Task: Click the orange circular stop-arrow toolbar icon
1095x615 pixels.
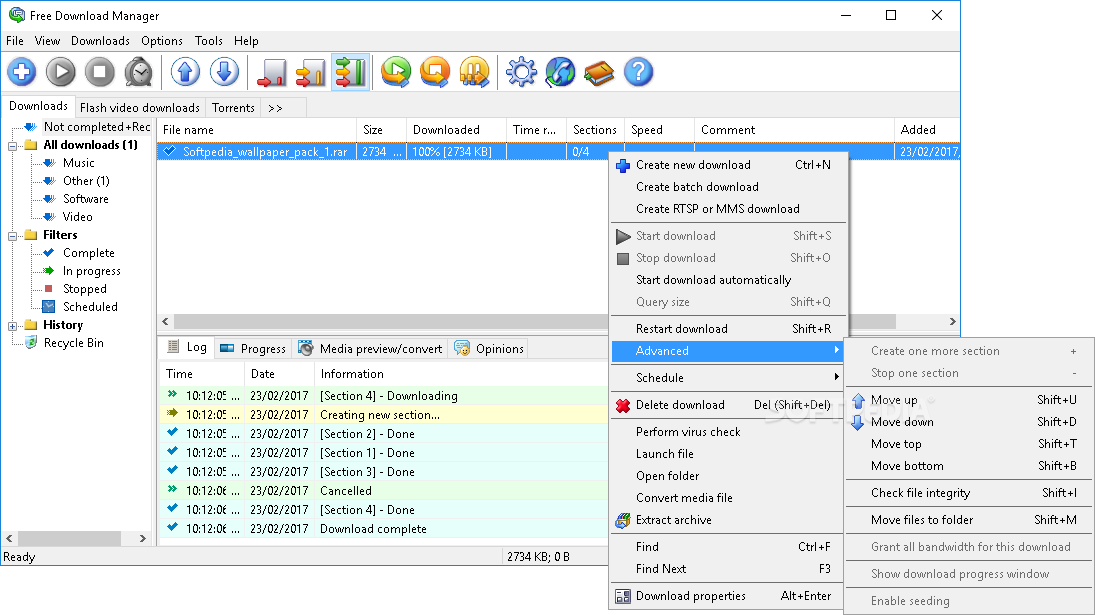Action: (435, 72)
